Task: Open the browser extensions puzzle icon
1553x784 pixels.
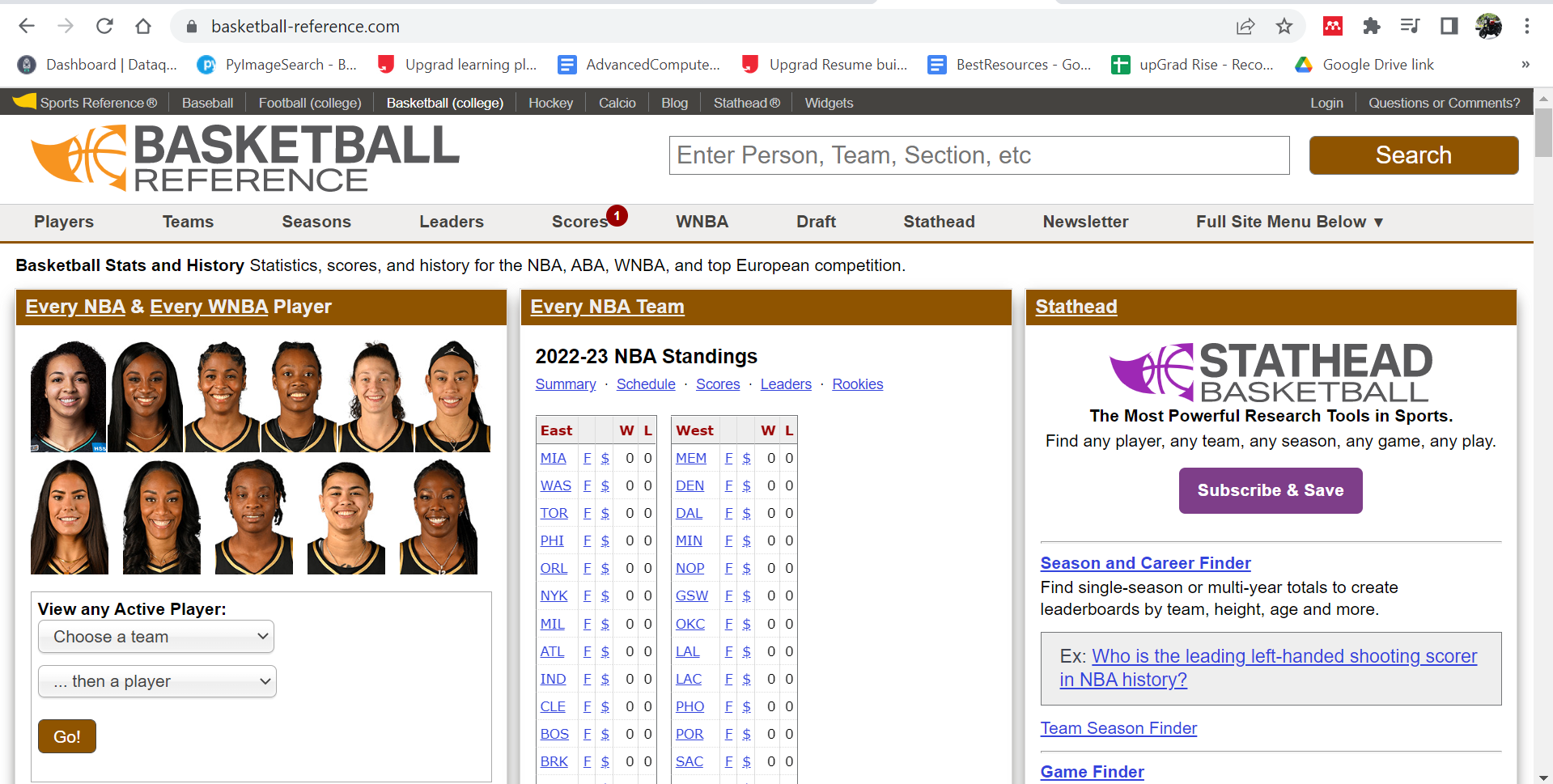Action: 1371,26
